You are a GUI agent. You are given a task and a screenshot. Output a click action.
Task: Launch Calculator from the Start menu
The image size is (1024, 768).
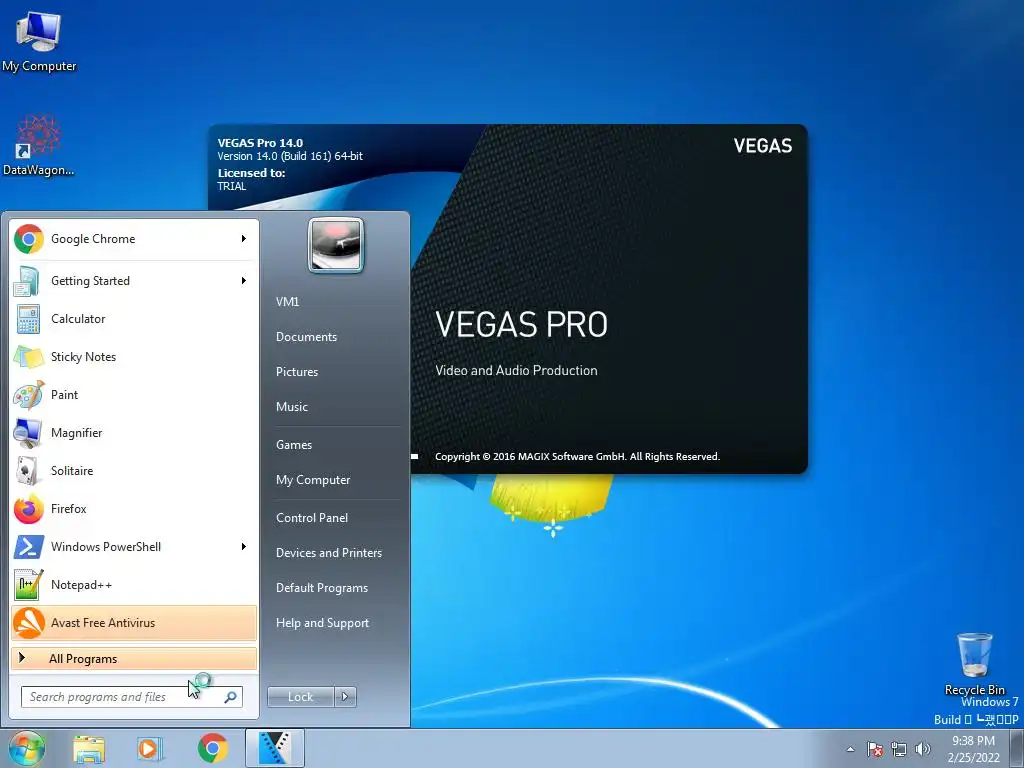(134, 319)
